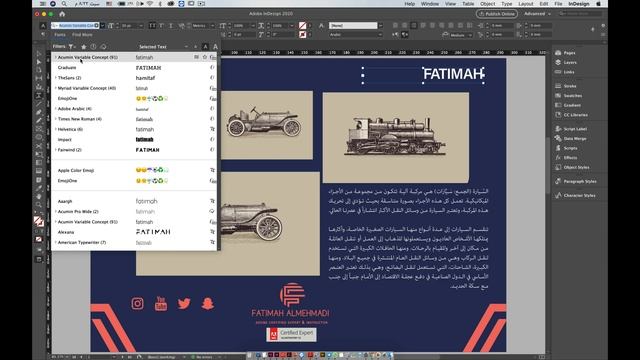Viewport: 640px width, 360px height.
Task: Go to the Home screen icon
Action: pos(62,14)
